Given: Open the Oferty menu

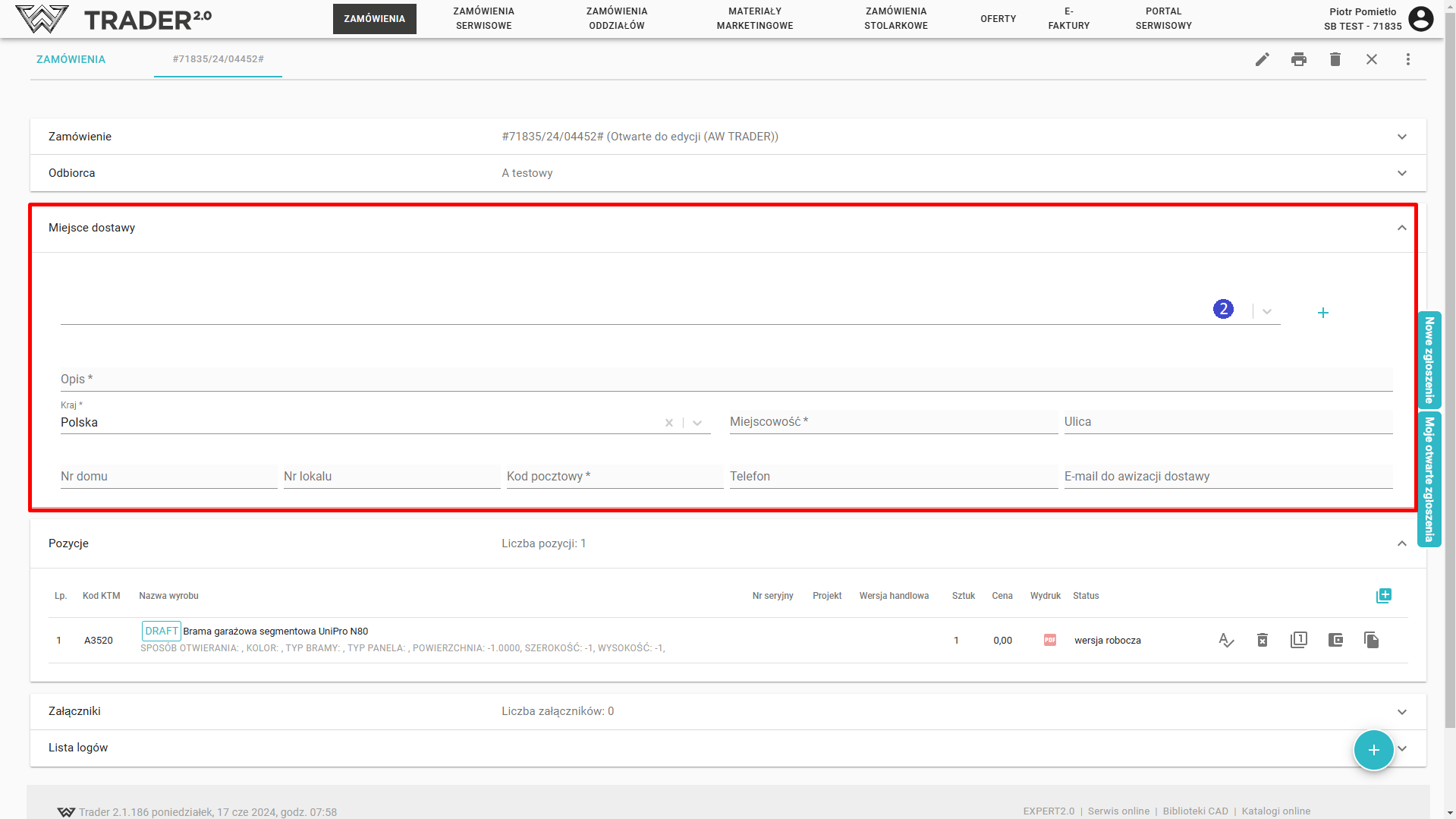Looking at the screenshot, I should click(x=998, y=19).
